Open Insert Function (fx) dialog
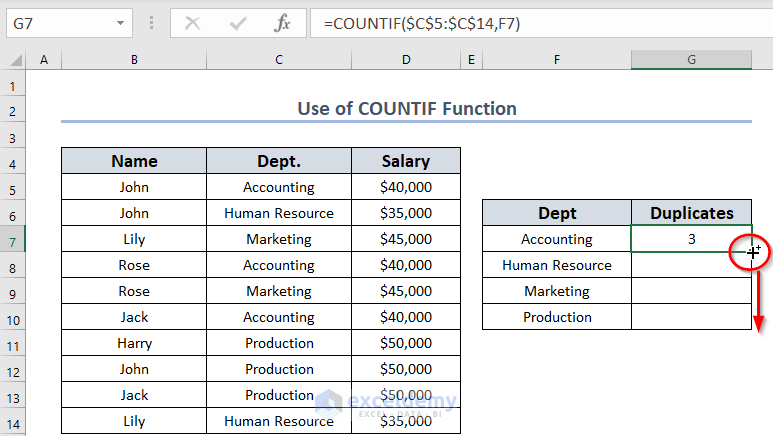The width and height of the screenshot is (773, 436). 282,22
